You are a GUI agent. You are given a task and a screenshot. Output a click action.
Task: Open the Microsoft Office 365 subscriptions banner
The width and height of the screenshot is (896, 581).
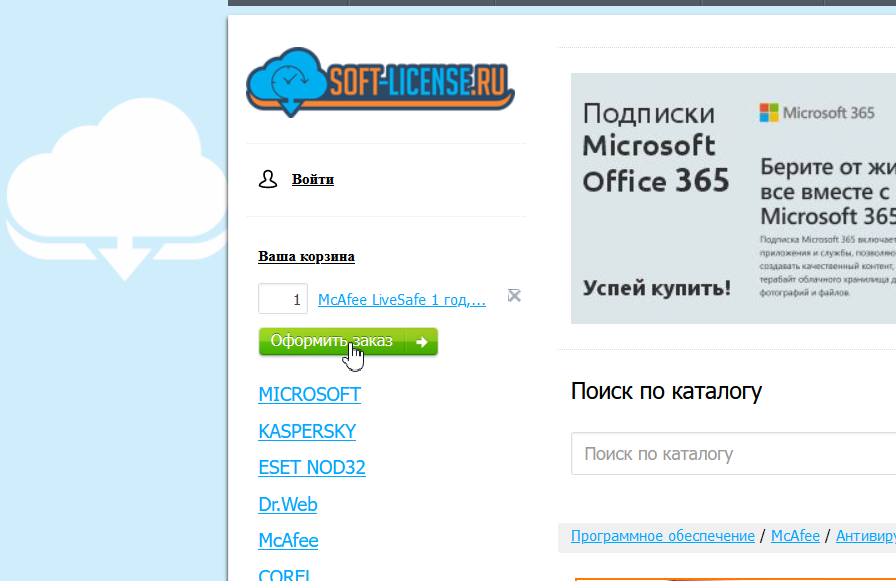click(x=734, y=198)
